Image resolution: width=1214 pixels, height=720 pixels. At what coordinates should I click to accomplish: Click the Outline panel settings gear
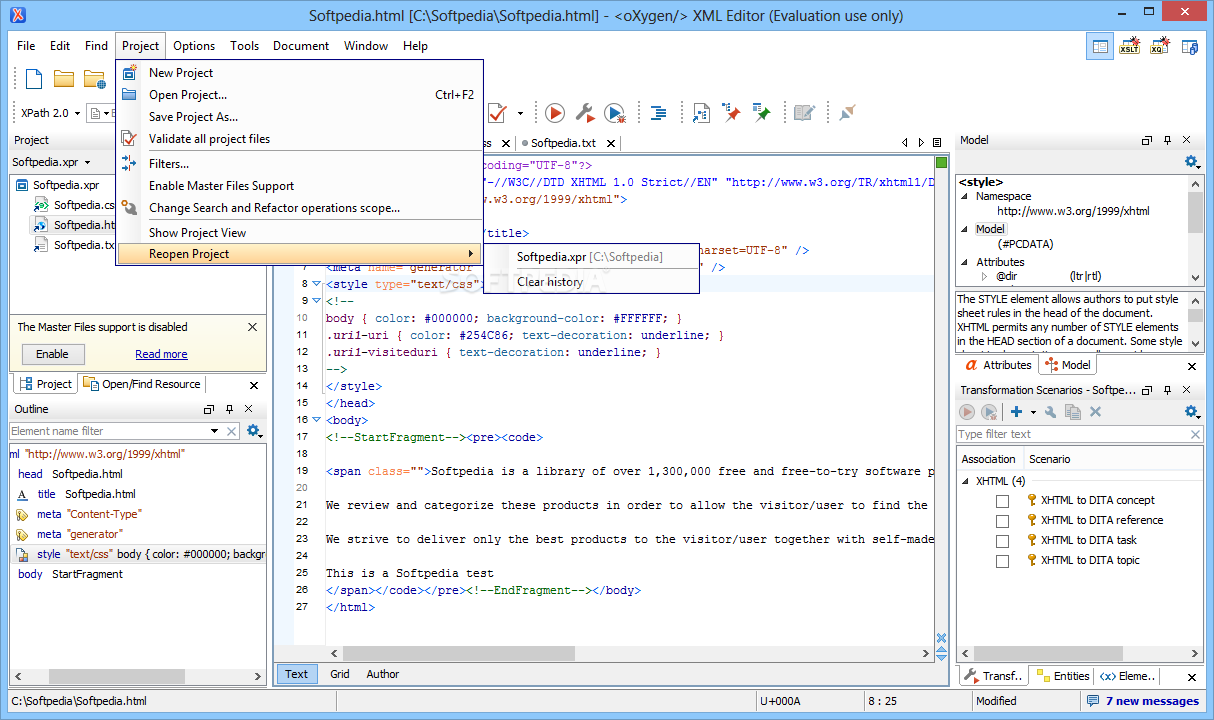click(x=254, y=431)
